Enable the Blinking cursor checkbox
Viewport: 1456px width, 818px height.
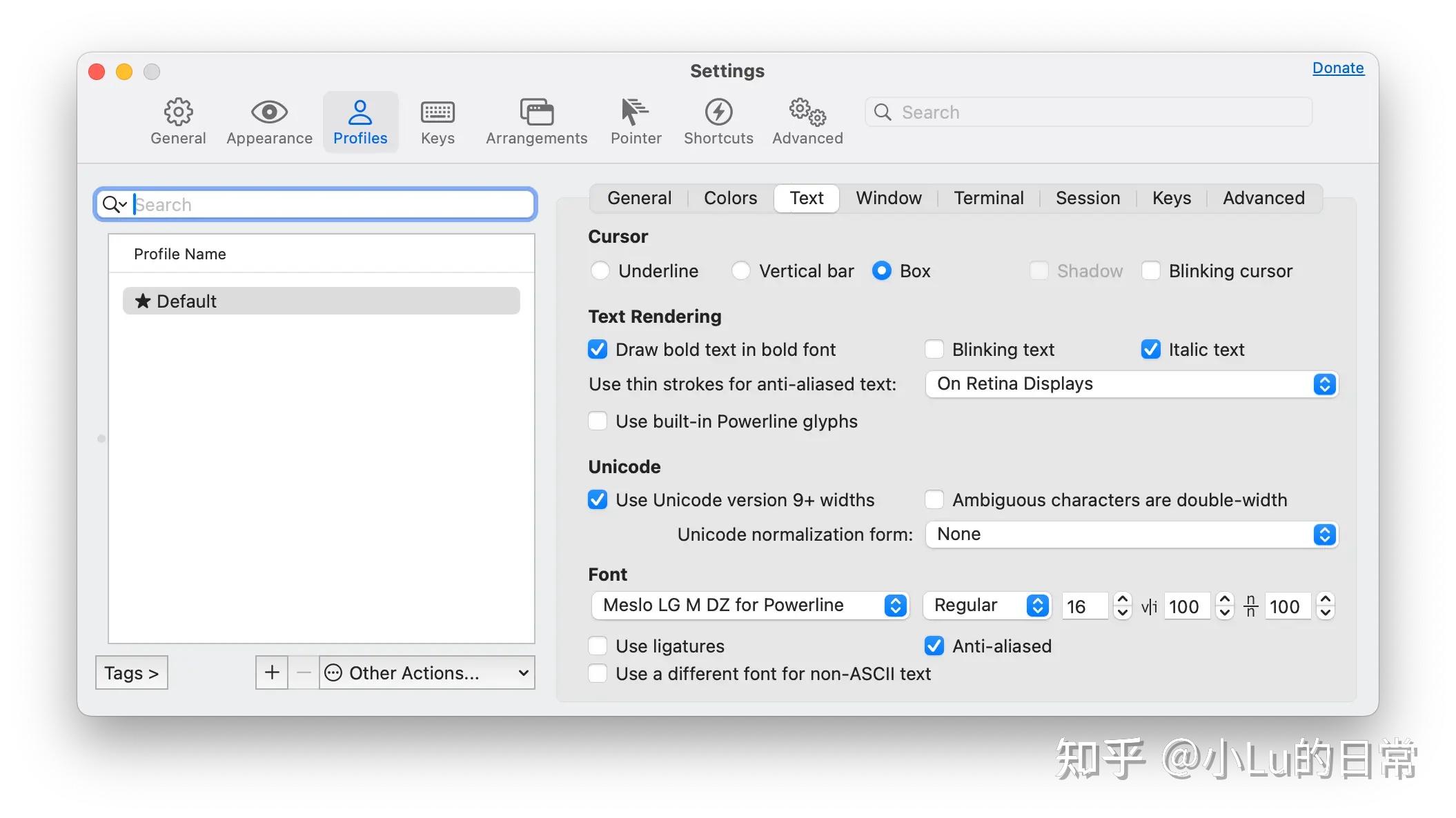[1151, 271]
